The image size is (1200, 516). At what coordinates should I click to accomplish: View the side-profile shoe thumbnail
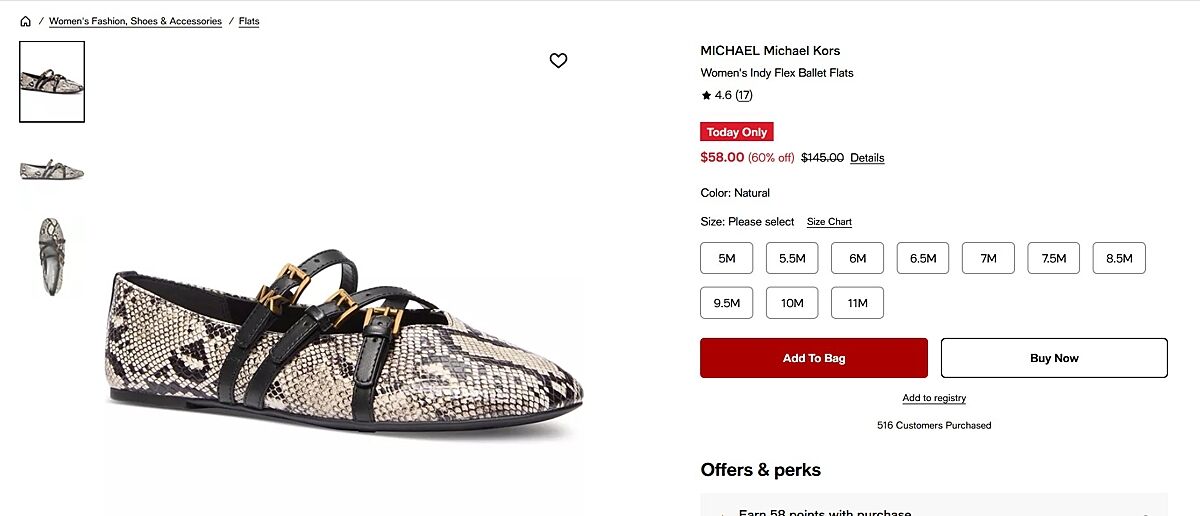[x=52, y=170]
